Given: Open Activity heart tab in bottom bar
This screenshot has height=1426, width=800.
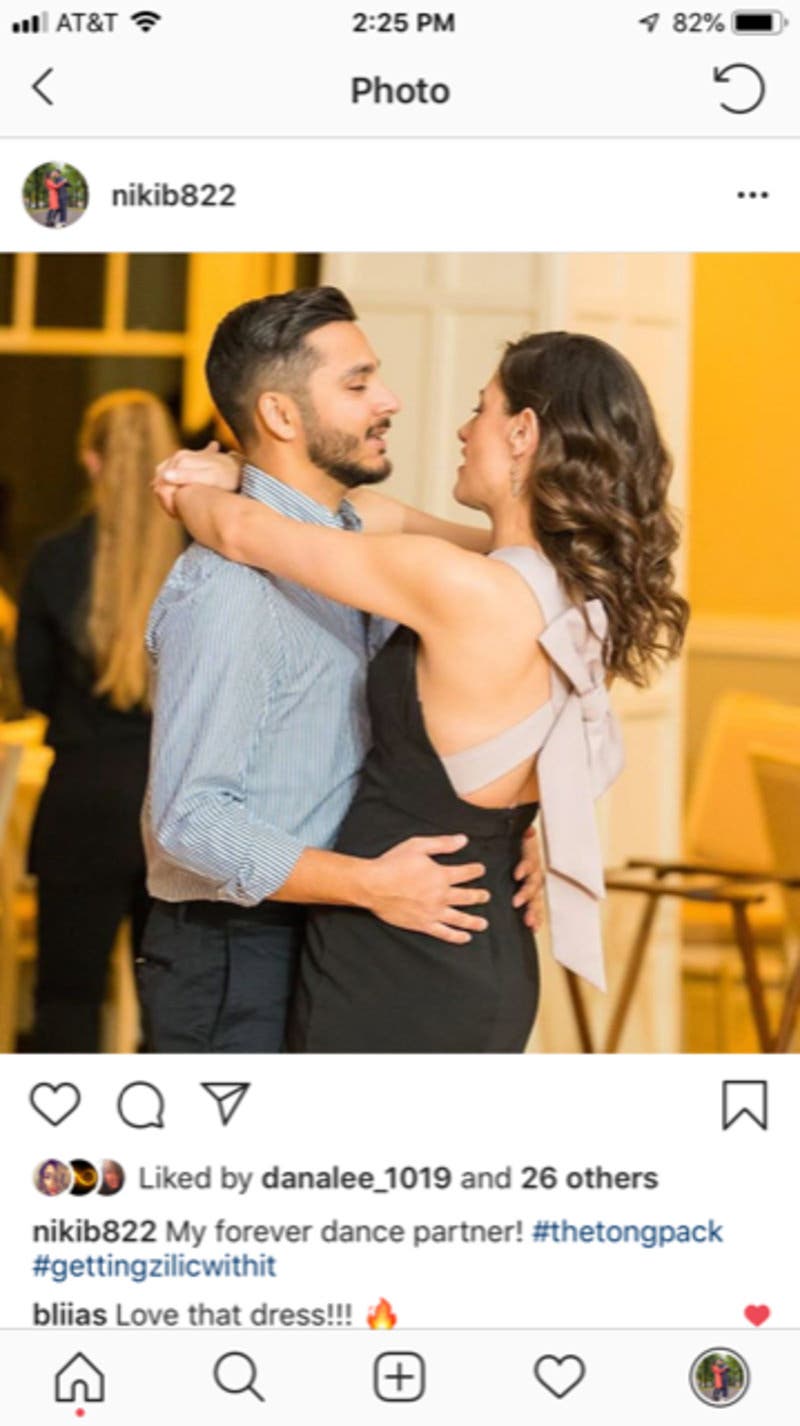Looking at the screenshot, I should [559, 1377].
